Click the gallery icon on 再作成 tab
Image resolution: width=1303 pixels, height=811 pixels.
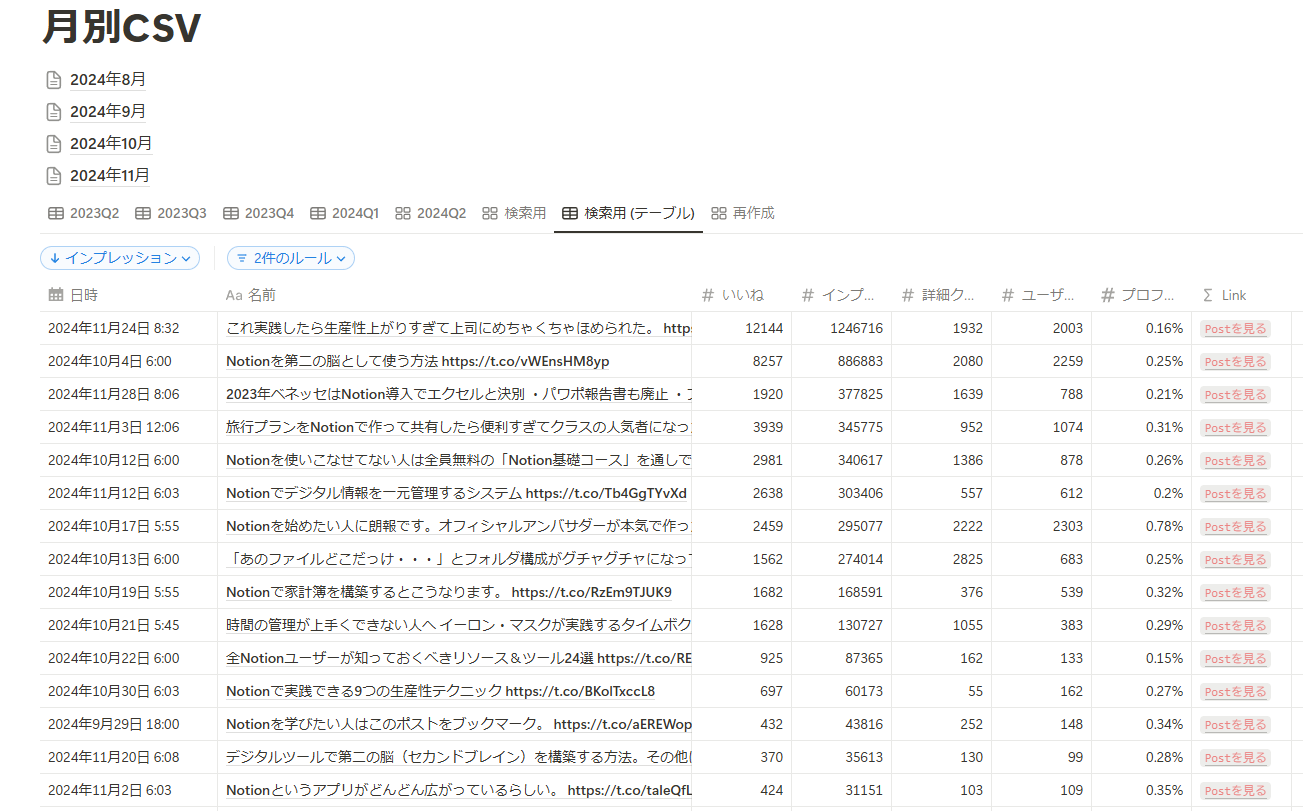click(x=718, y=213)
